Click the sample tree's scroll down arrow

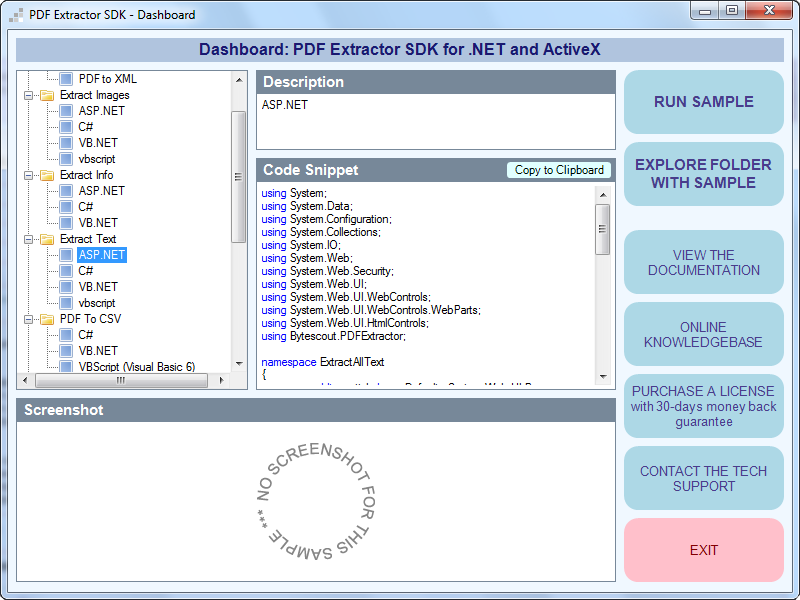239,364
